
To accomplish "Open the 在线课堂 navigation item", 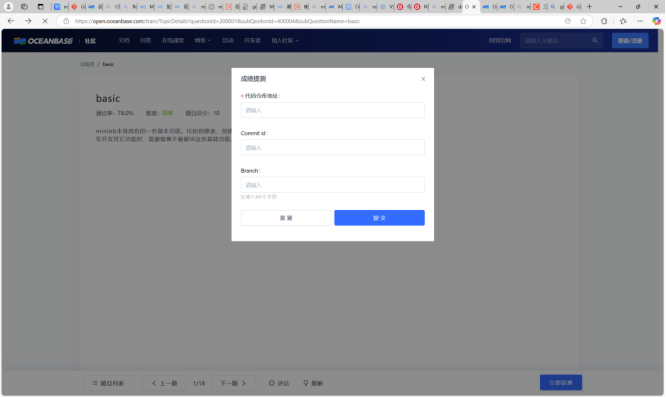I will pyautogui.click(x=173, y=40).
